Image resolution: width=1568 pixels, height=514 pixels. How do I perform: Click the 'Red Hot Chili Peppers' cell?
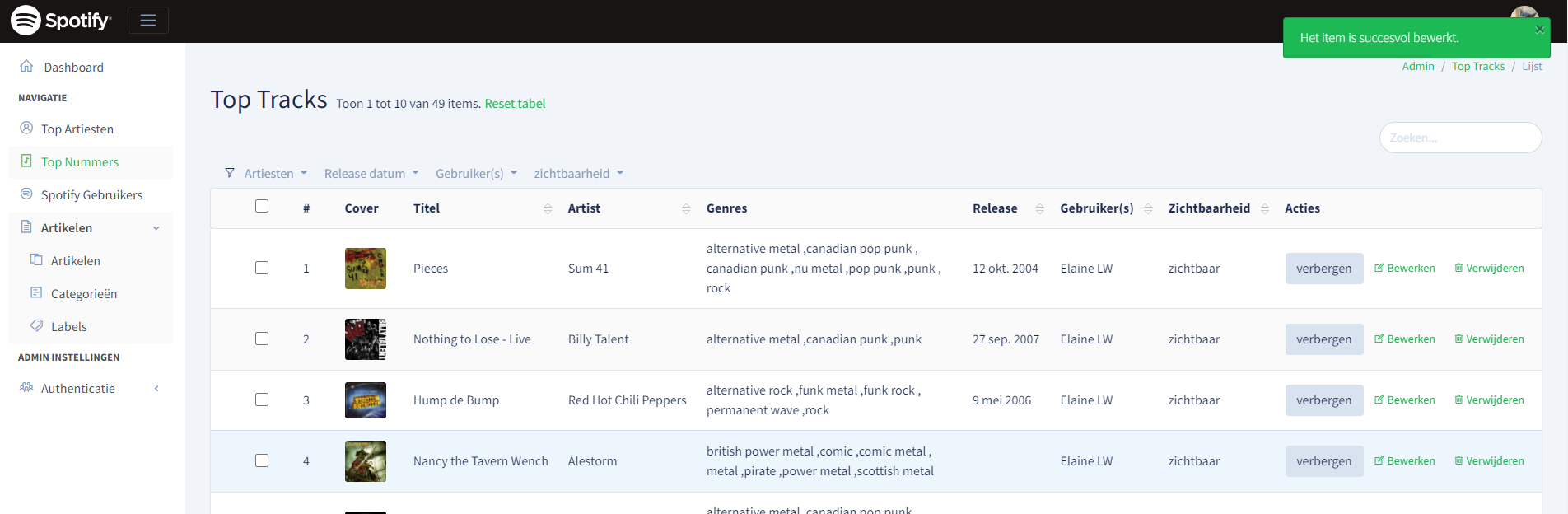(x=627, y=400)
